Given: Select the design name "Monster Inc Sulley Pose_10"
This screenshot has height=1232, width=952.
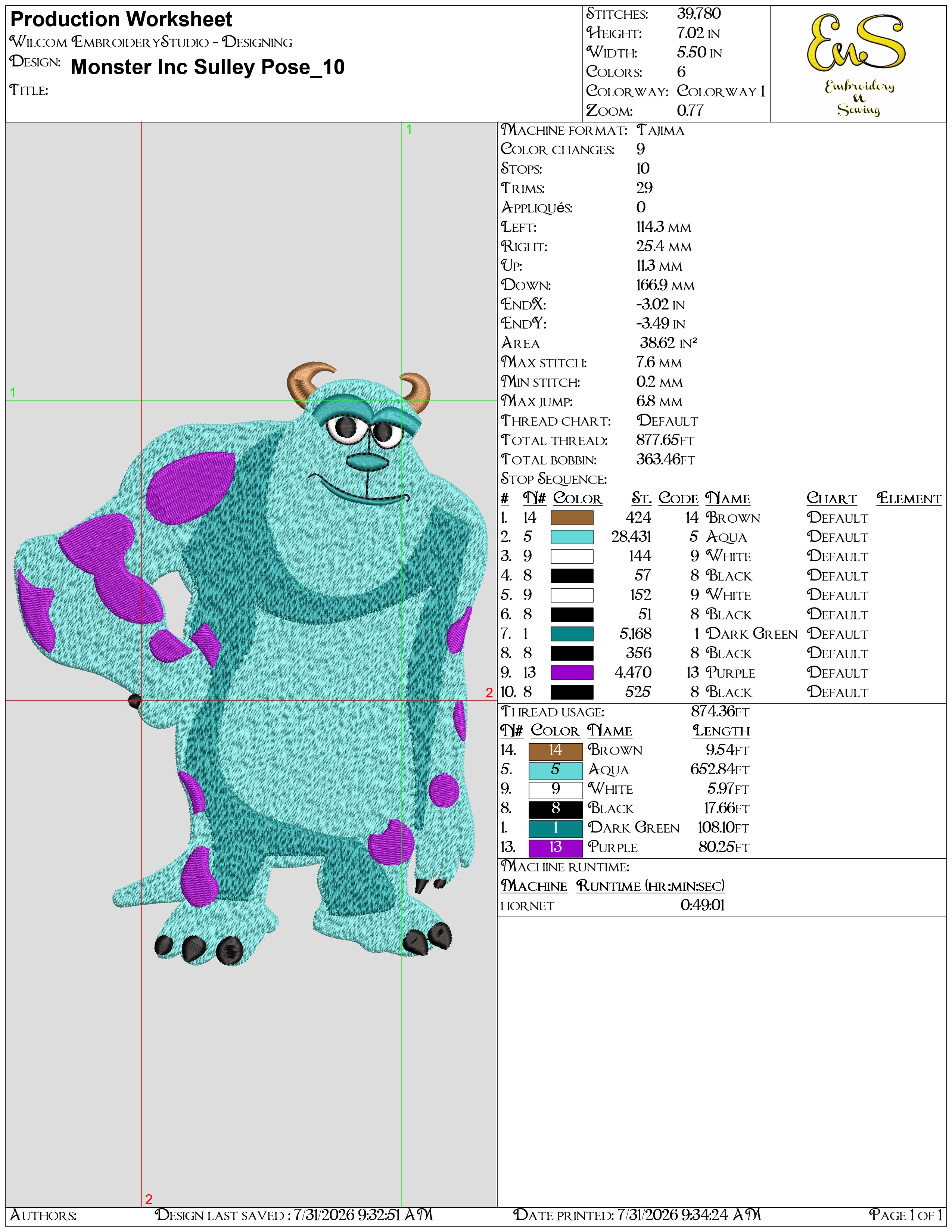Looking at the screenshot, I should pos(208,67).
